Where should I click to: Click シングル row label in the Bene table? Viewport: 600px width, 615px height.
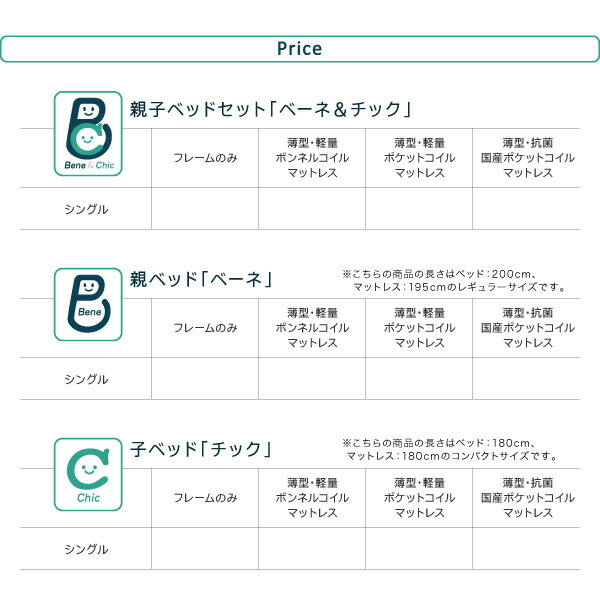click(x=86, y=379)
